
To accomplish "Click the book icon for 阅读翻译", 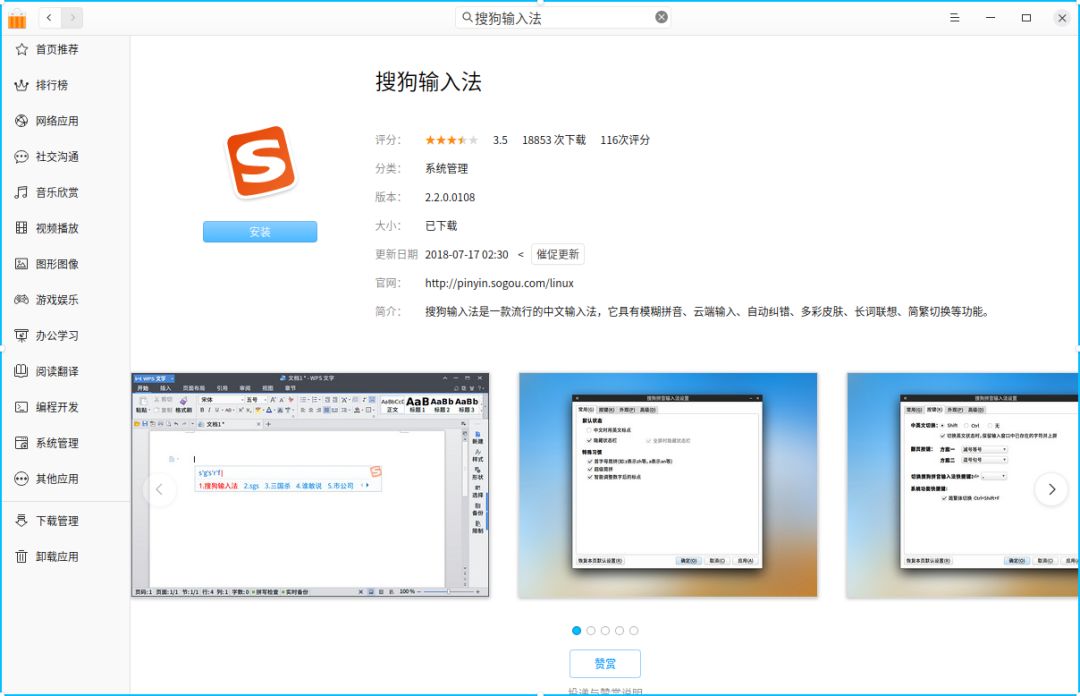I will pos(21,371).
